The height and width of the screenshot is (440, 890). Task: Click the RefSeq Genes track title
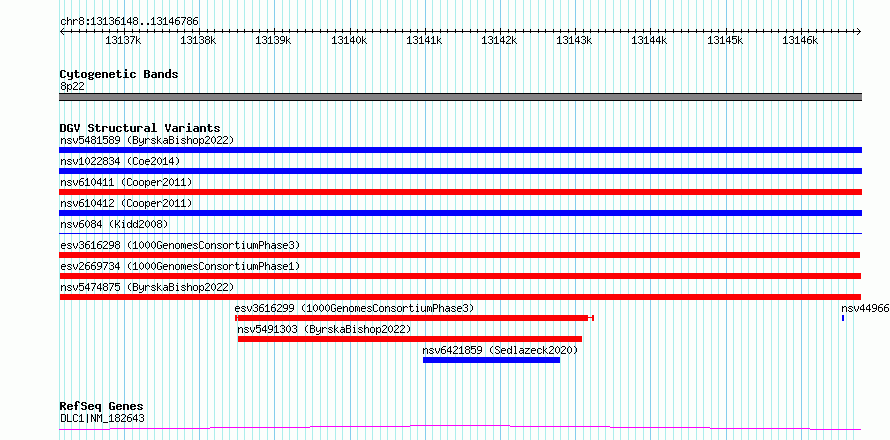click(102, 407)
